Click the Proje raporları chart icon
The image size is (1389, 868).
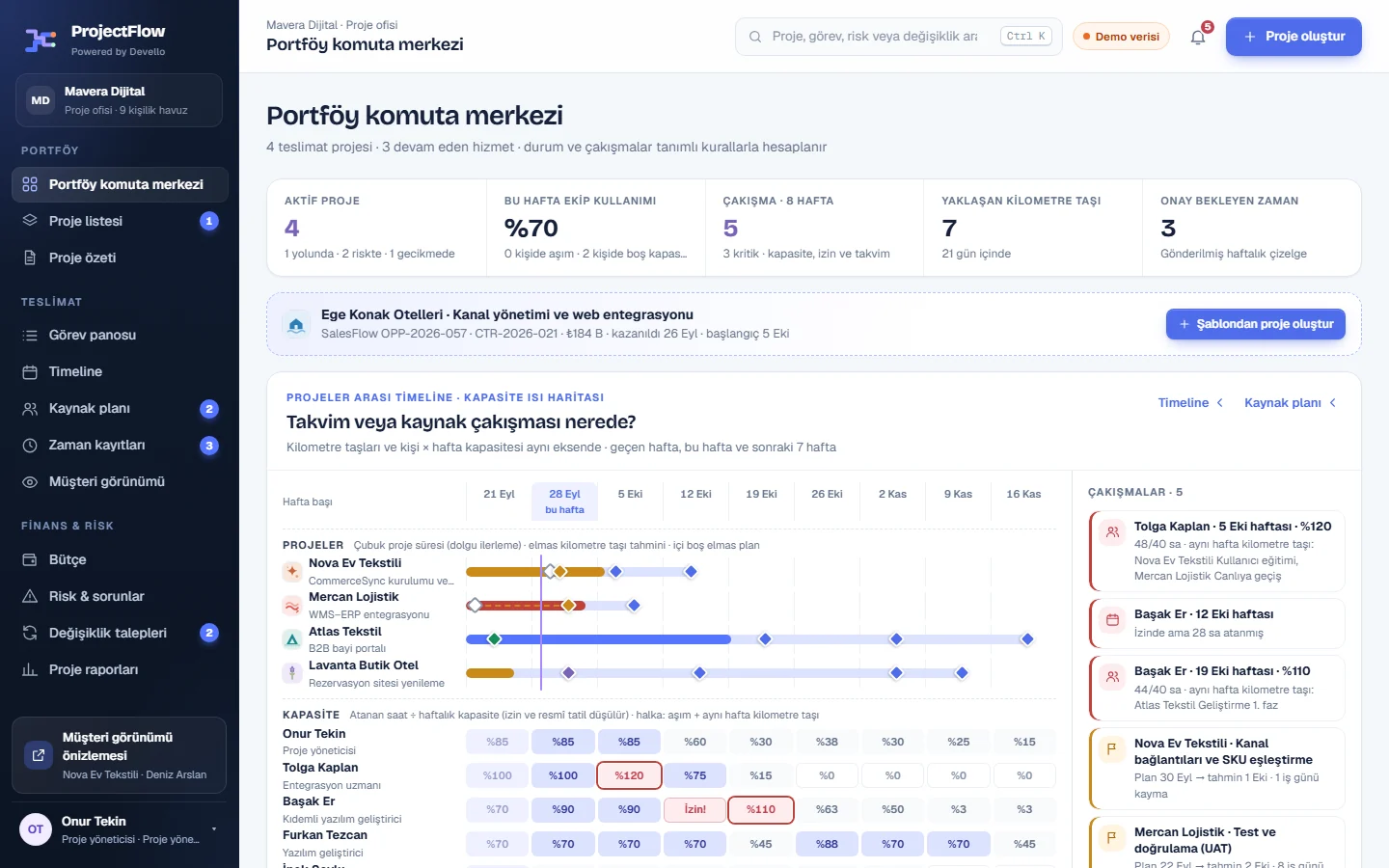pos(30,669)
